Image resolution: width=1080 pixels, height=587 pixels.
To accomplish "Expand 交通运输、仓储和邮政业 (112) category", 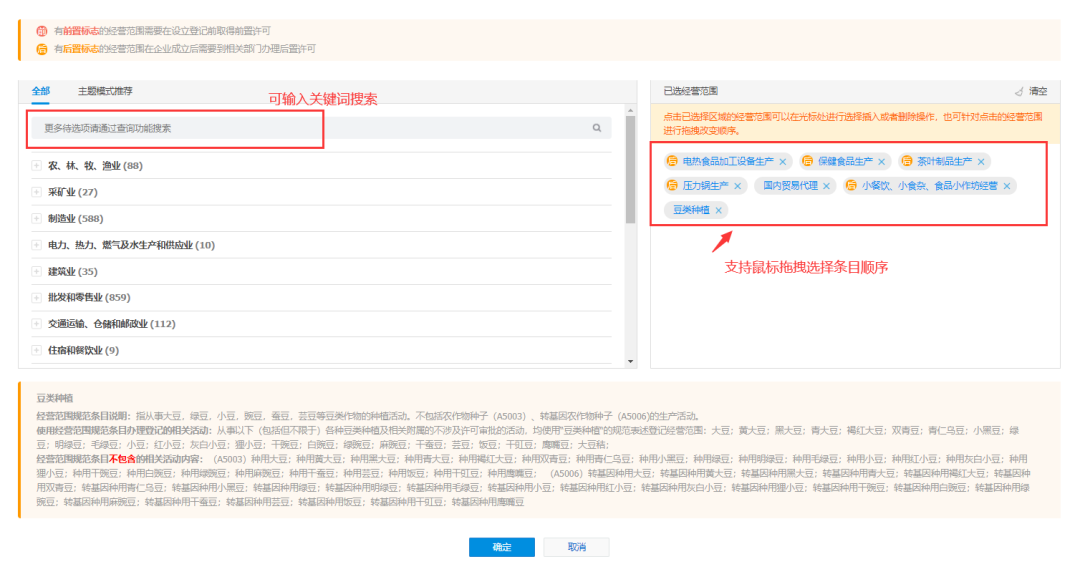I will point(37,324).
